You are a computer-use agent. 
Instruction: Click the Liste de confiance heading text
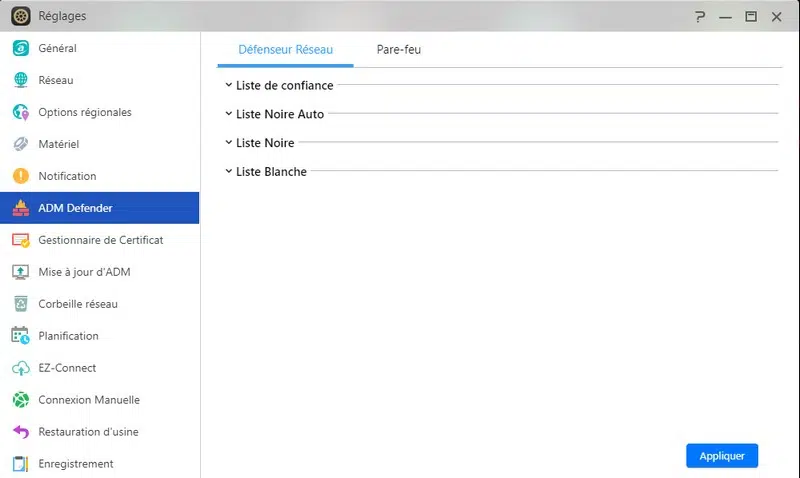tap(284, 86)
